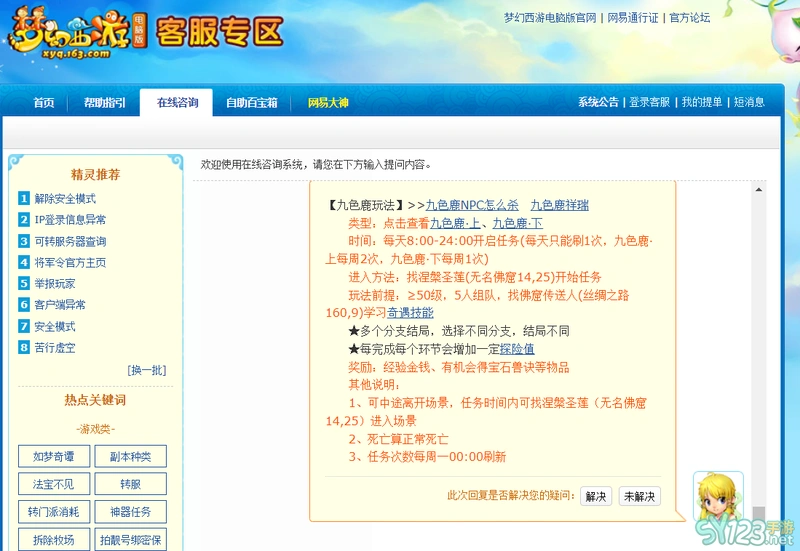Select recommendation 4 将军令官方主页
The width and height of the screenshot is (800, 551).
(70, 263)
